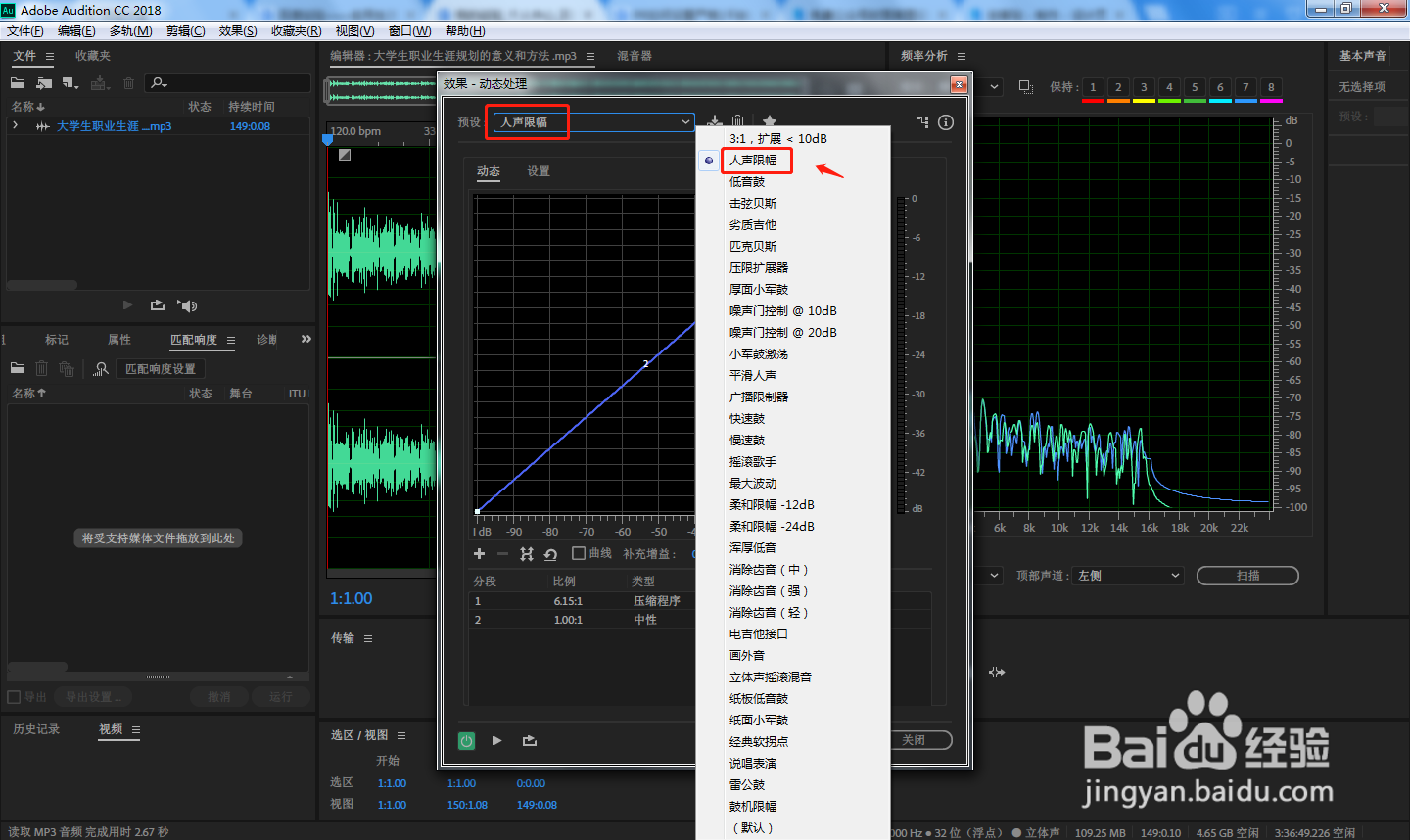Save preset icon in Dynamics Processing dialog

715,122
